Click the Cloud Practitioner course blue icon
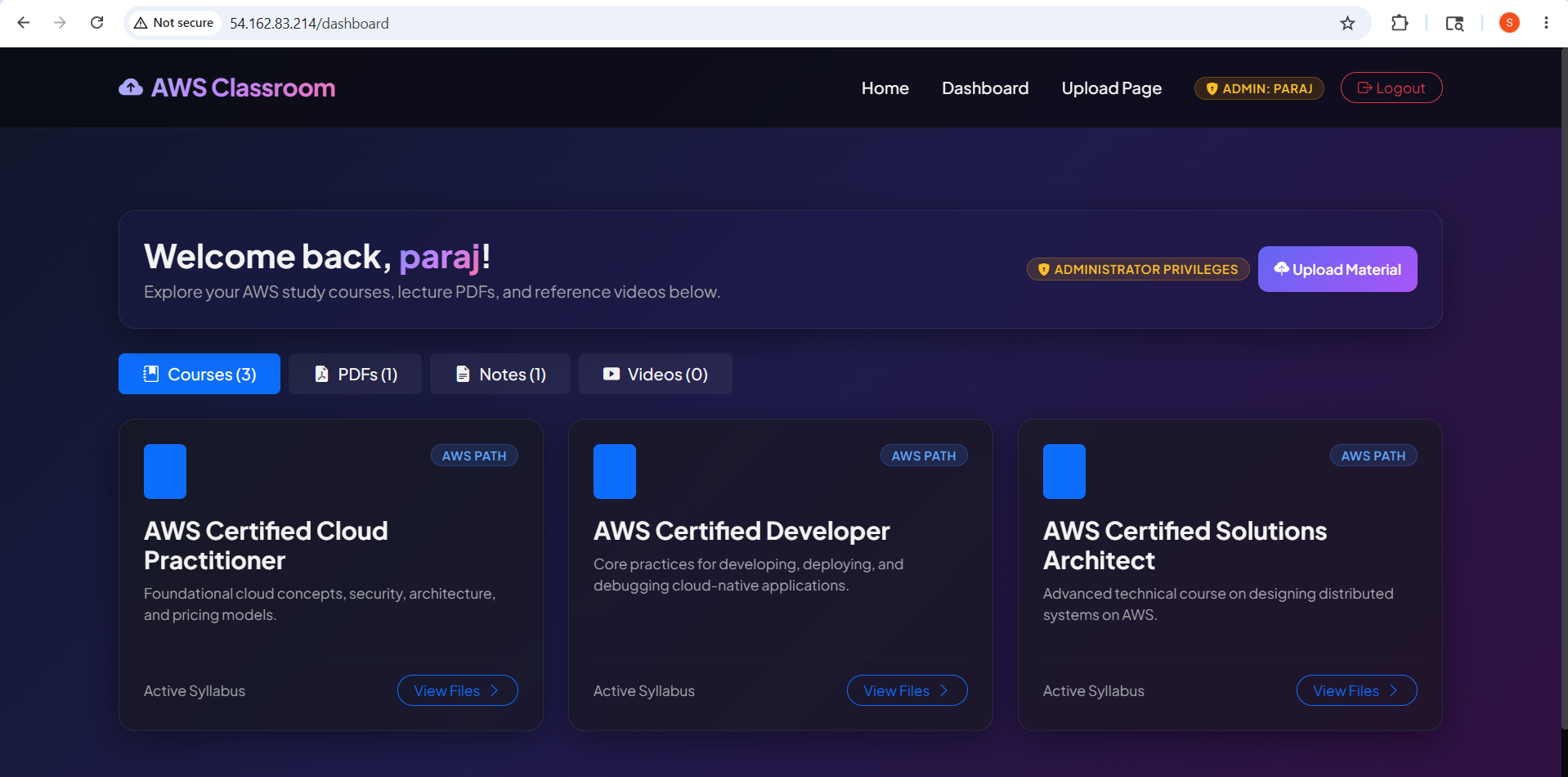 point(165,471)
